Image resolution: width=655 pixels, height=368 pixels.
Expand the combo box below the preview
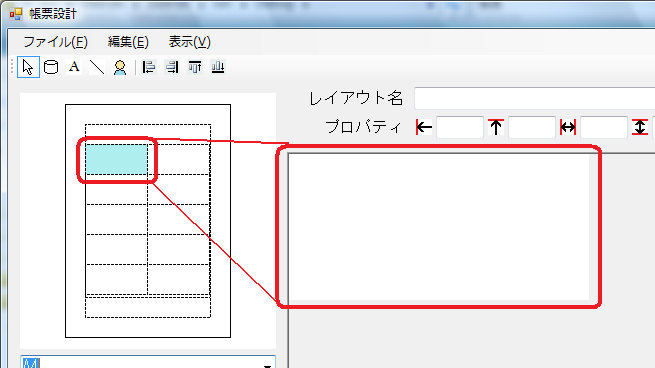click(x=267, y=364)
